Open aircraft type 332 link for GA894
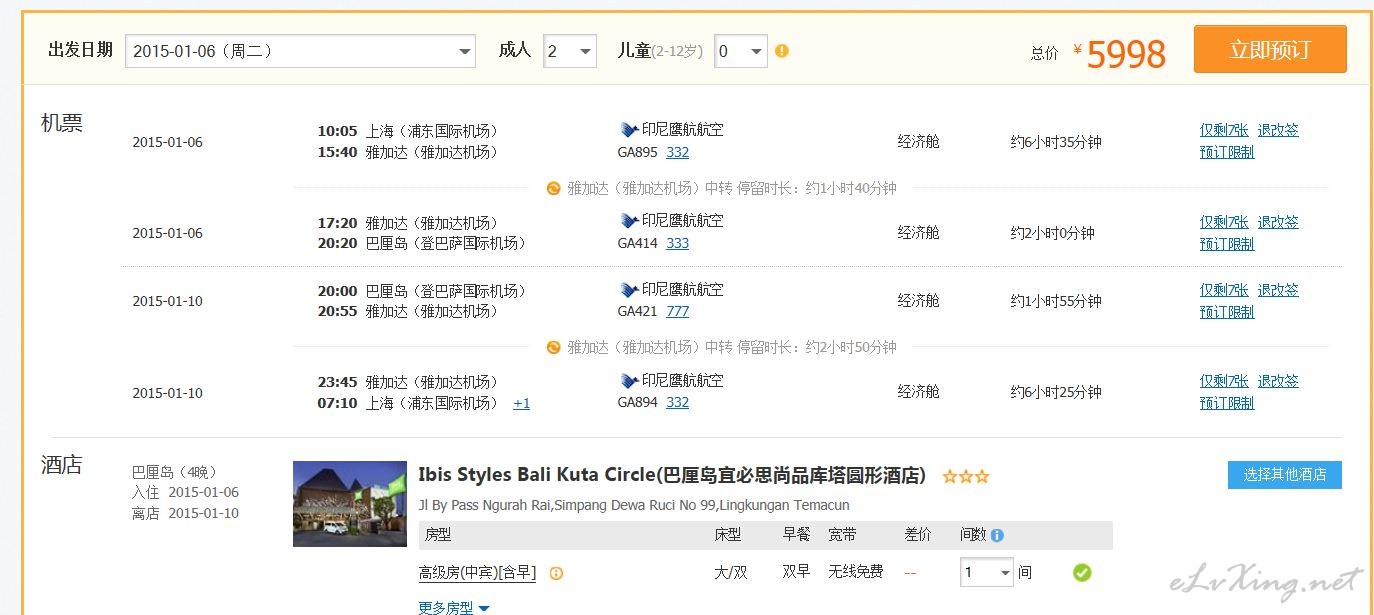This screenshot has height=615, width=1374. pos(677,403)
